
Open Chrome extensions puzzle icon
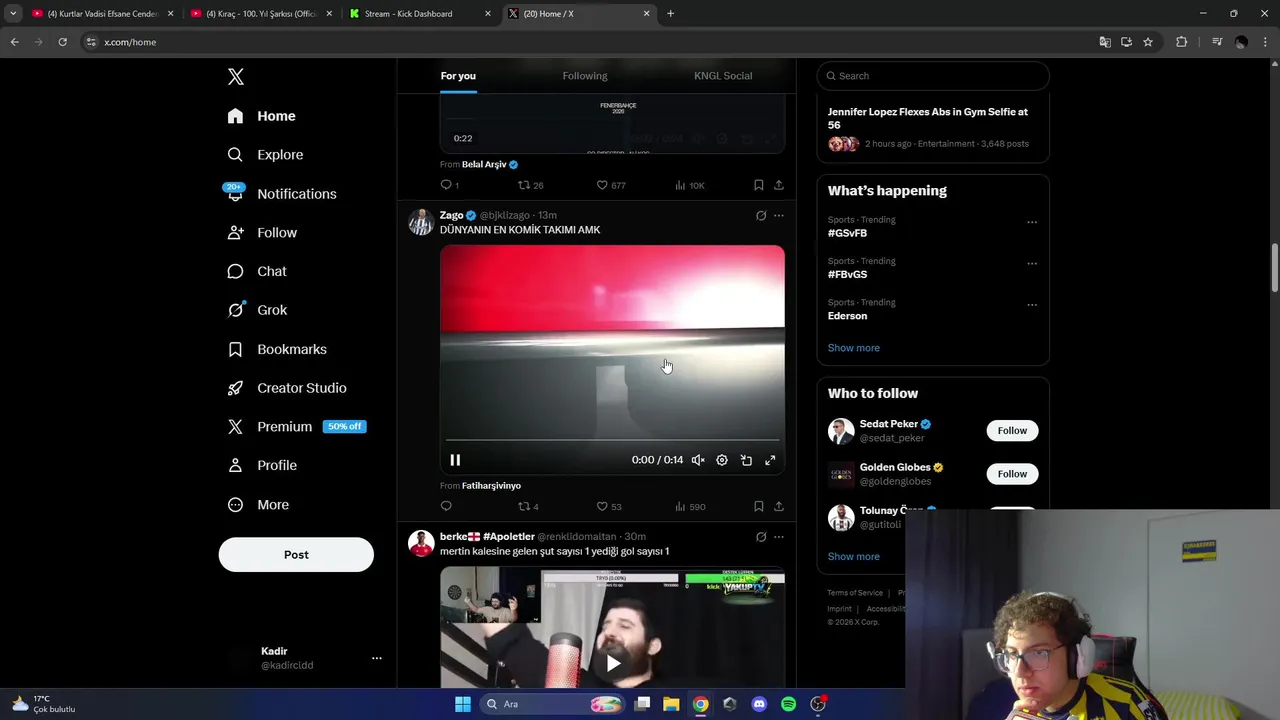coord(1181,42)
